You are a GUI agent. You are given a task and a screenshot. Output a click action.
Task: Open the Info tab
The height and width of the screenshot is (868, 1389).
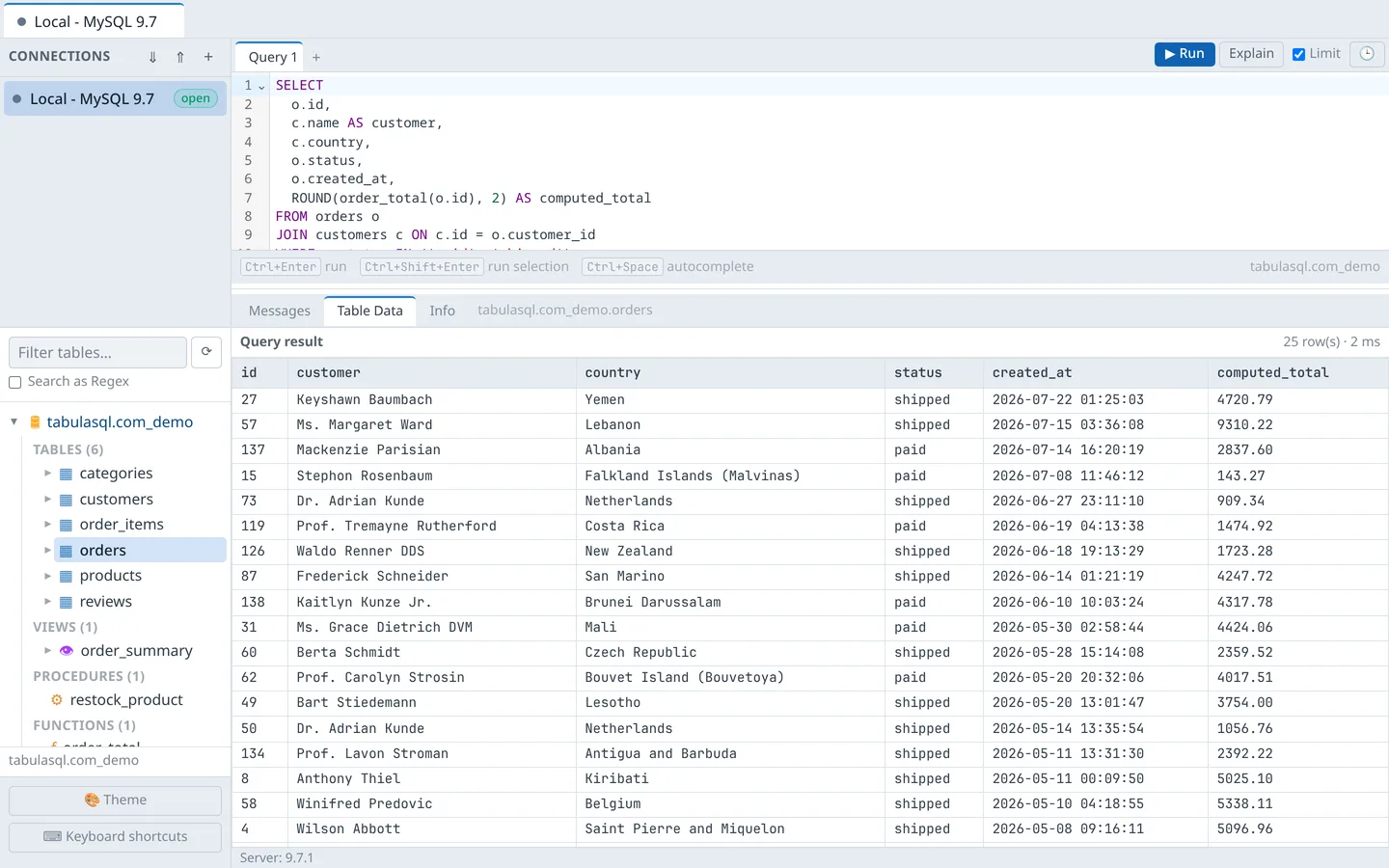442,311
